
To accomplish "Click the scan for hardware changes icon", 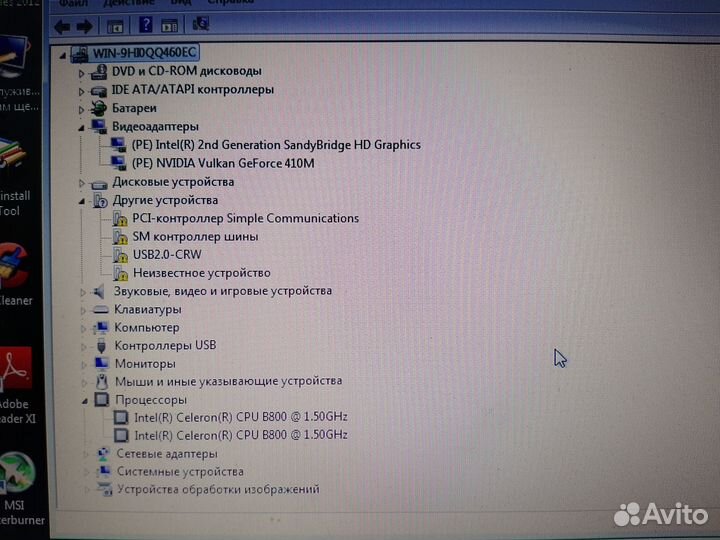I will pyautogui.click(x=201, y=23).
